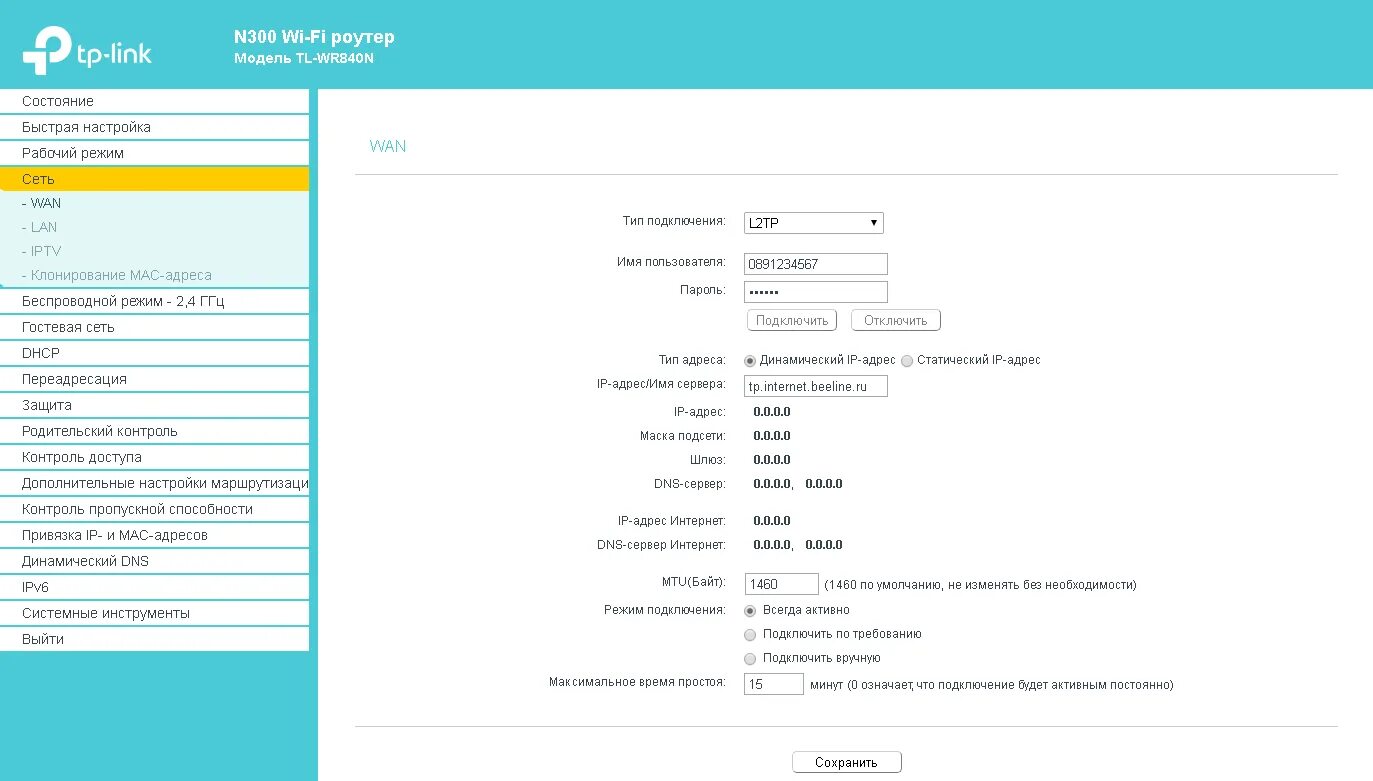Screen dimensions: 1373x781
Task: Select Статический IP-адрес radio button
Action: (x=907, y=360)
